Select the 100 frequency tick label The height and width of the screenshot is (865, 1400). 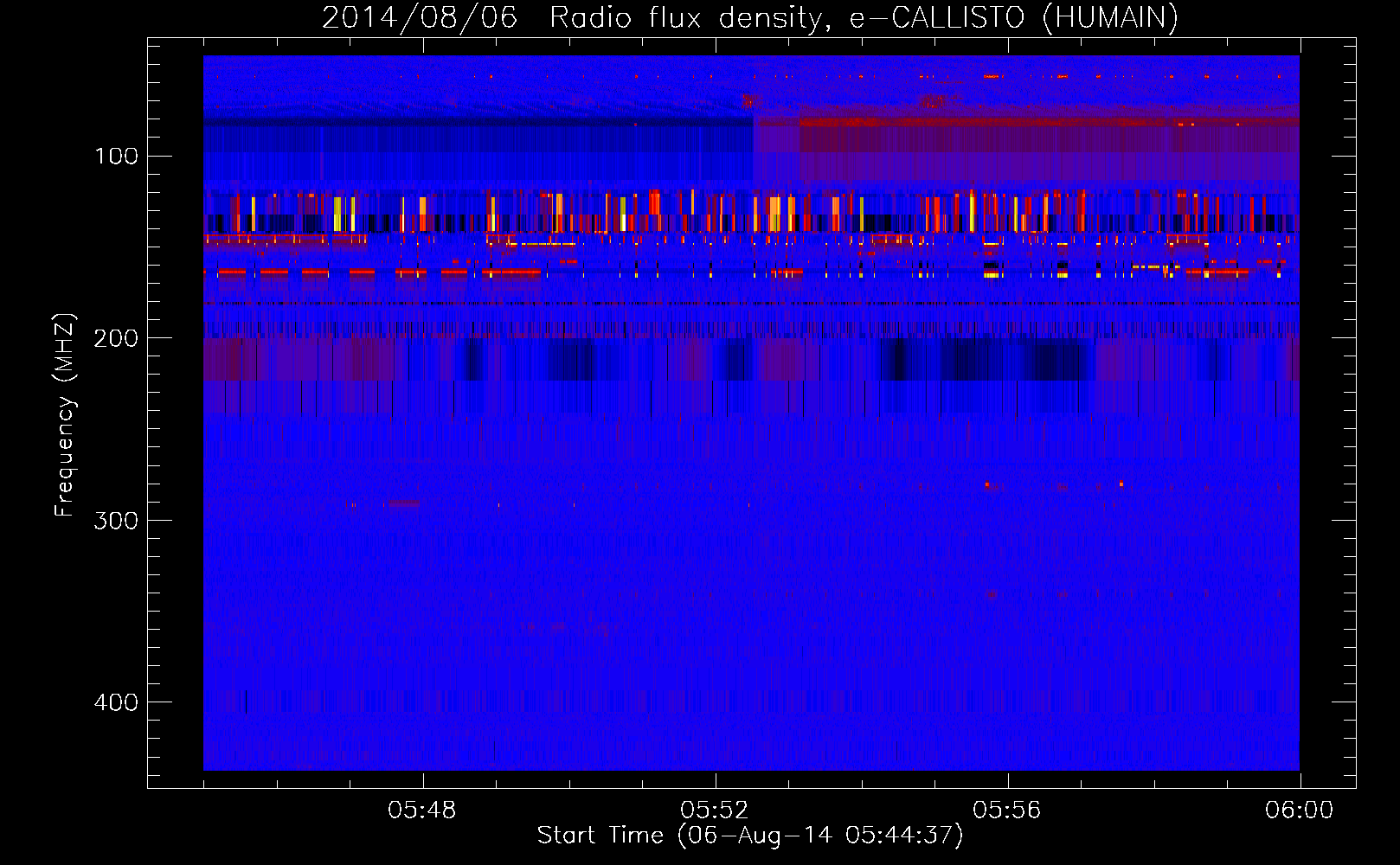point(117,157)
